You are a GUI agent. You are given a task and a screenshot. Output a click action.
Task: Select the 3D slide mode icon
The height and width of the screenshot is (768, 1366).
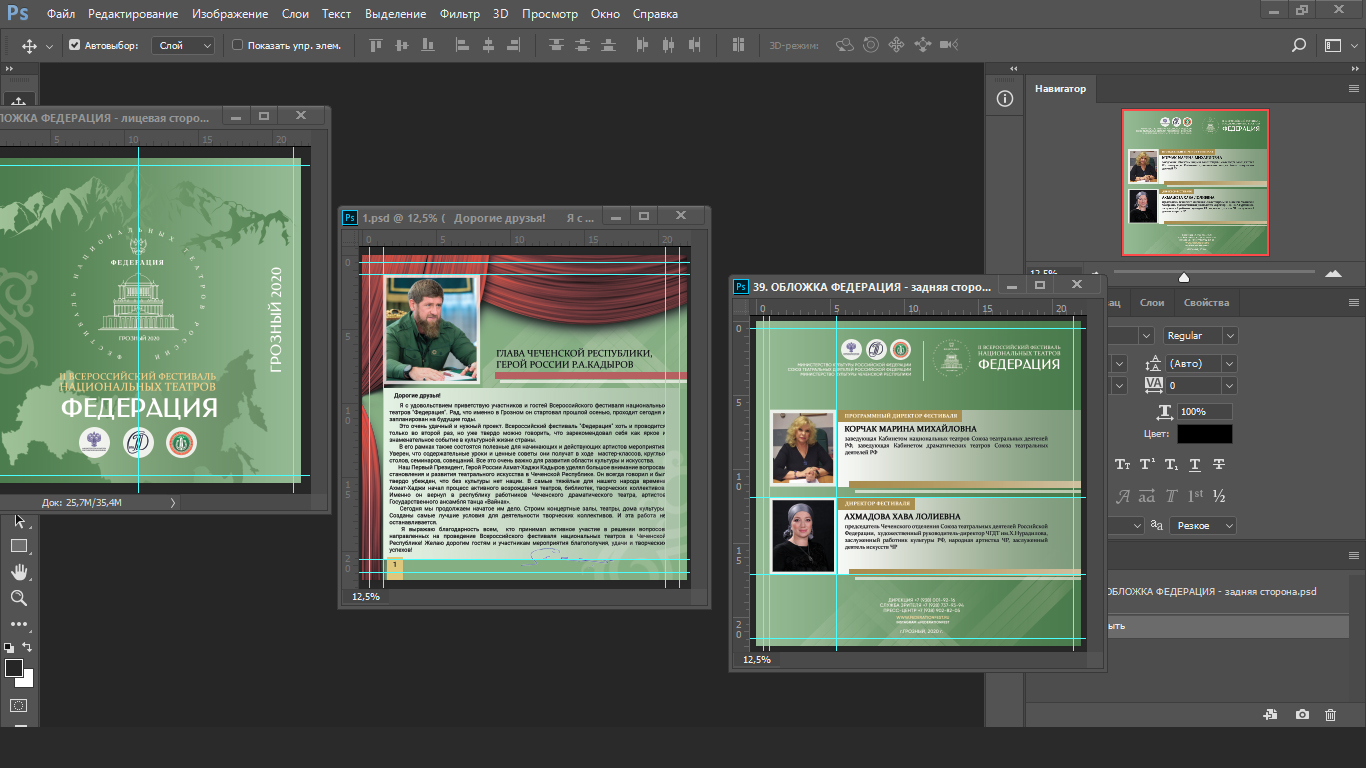pyautogui.click(x=922, y=45)
